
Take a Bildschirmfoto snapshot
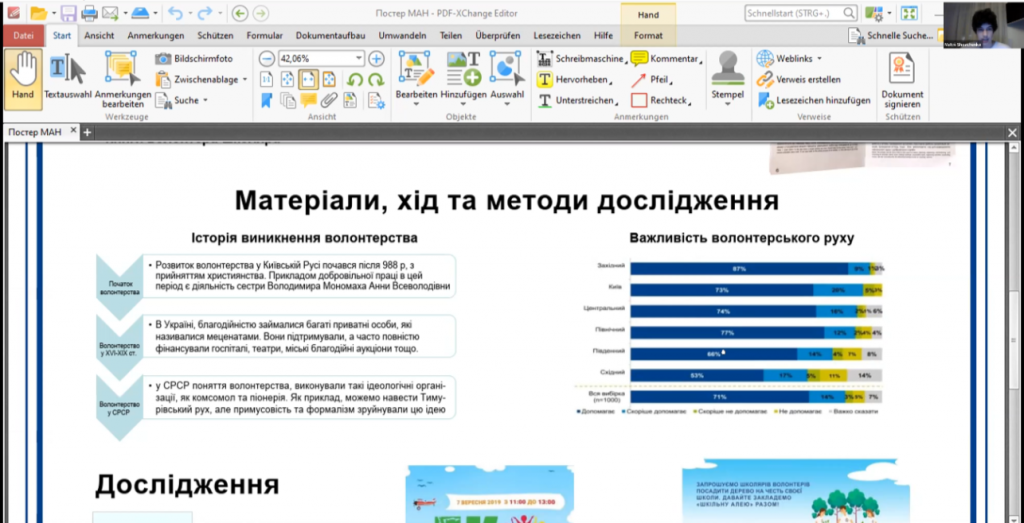[x=195, y=59]
